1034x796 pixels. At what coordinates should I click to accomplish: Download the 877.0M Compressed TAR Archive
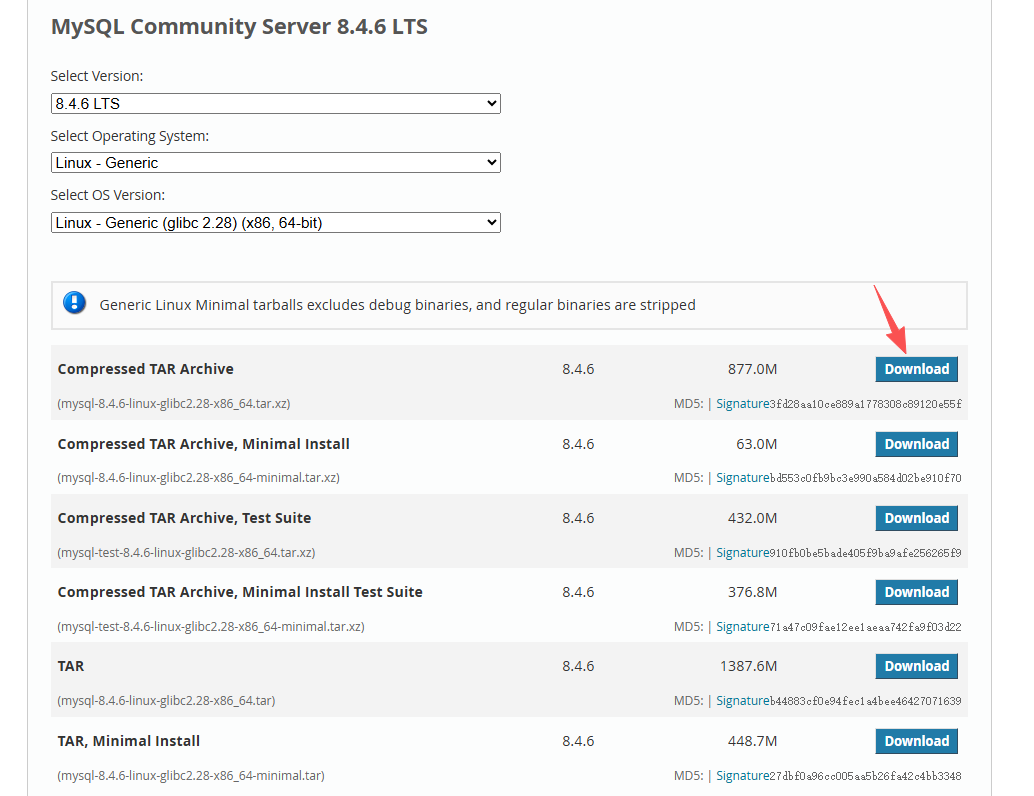click(x=917, y=369)
